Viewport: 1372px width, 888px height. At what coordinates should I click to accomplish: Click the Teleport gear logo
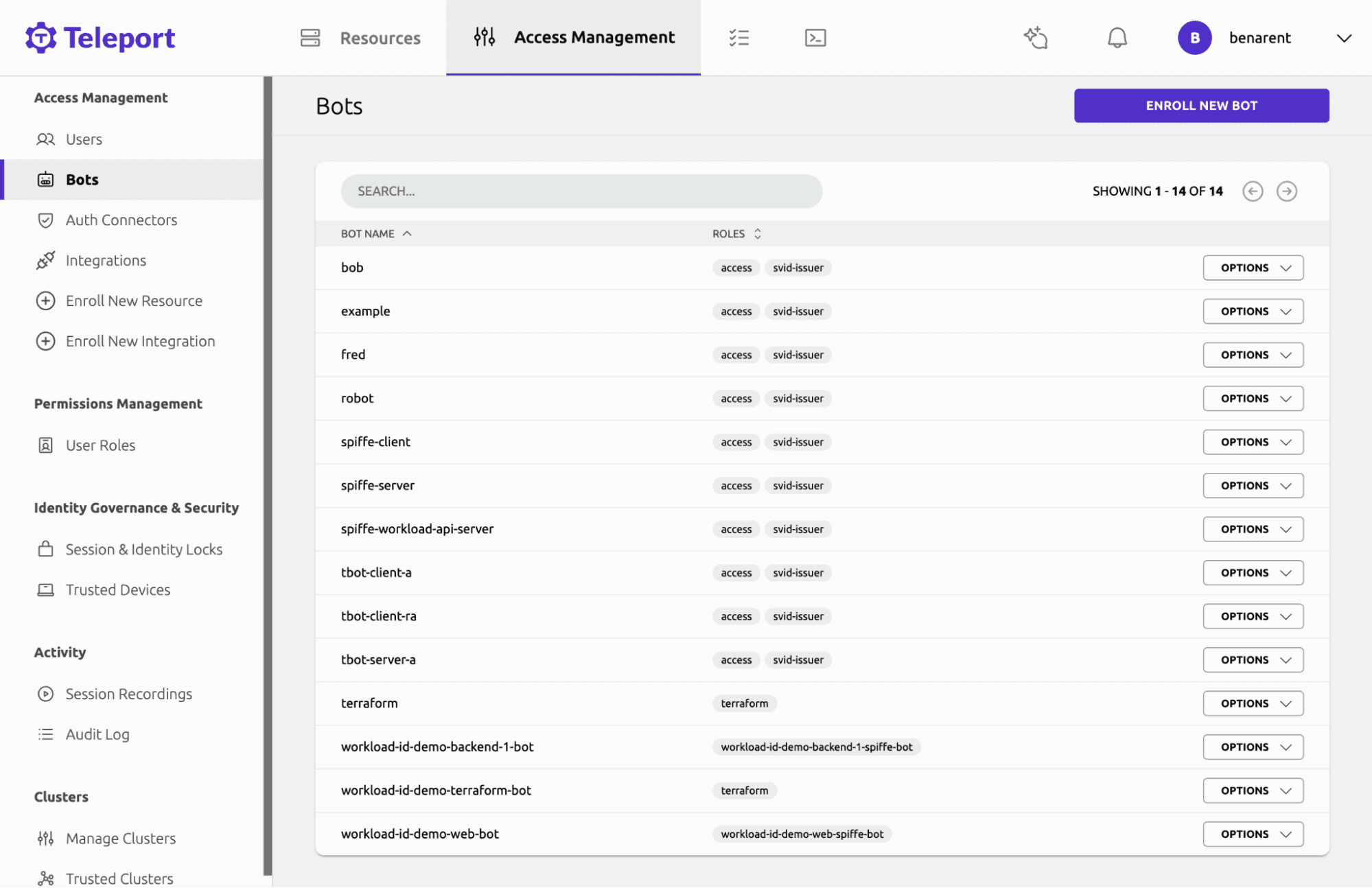41,38
